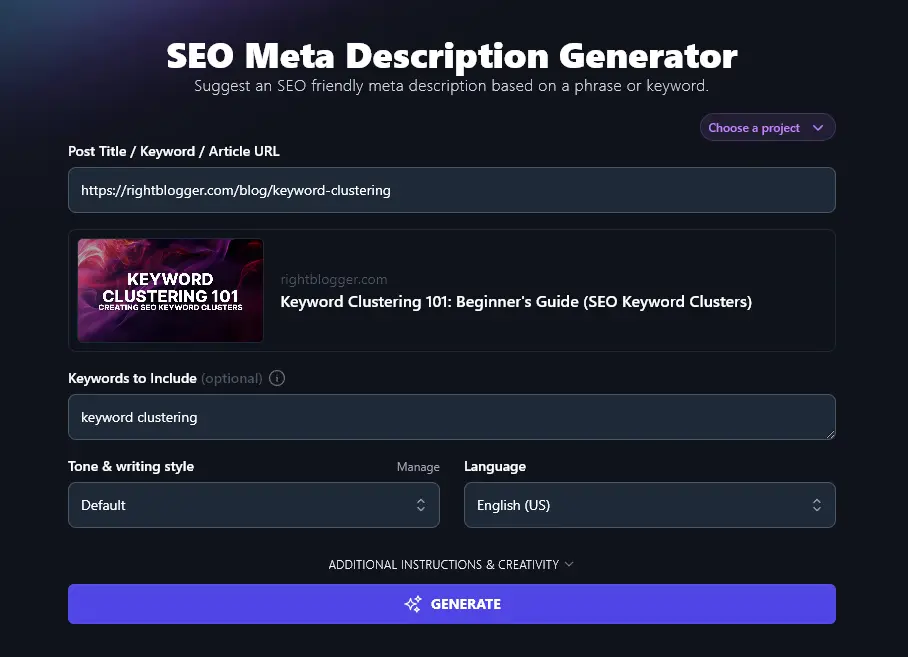Open the English (US) language dropdown
Viewport: 908px width, 657px height.
point(649,505)
